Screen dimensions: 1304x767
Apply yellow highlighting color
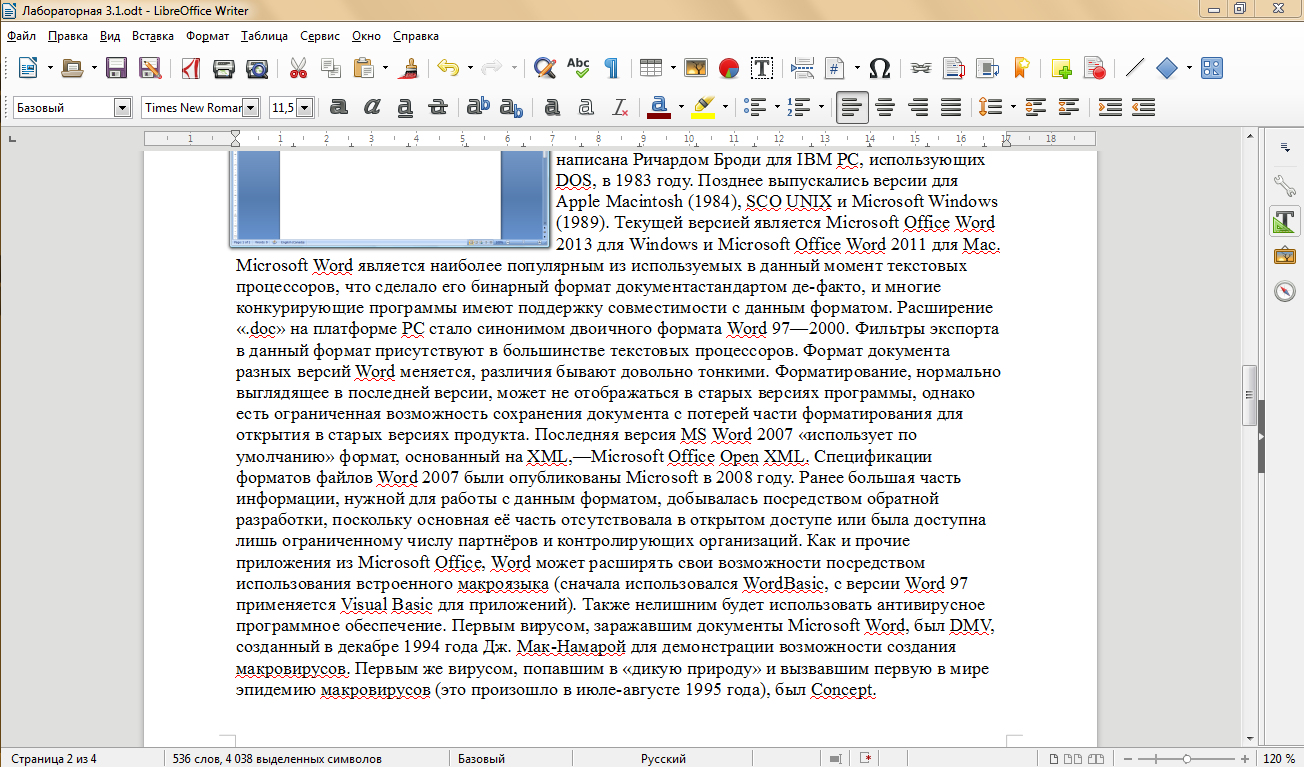click(x=703, y=107)
